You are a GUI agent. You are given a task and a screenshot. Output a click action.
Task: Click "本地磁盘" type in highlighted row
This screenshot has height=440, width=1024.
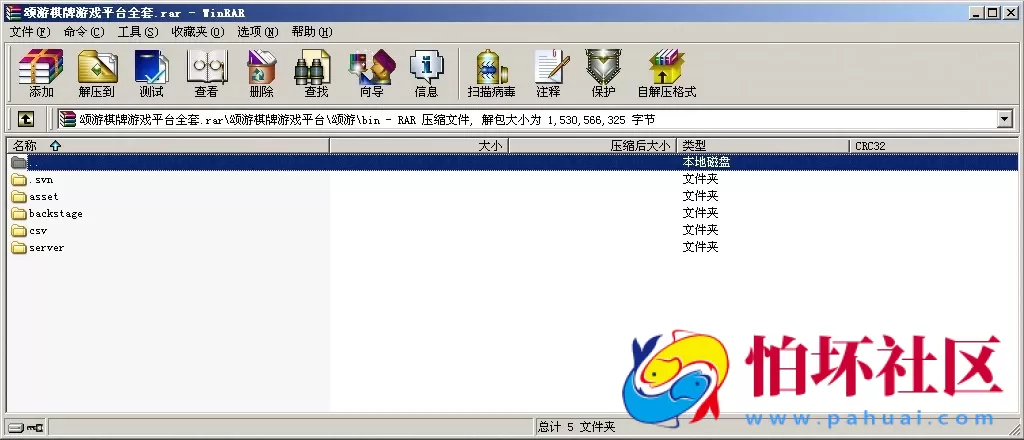click(706, 162)
